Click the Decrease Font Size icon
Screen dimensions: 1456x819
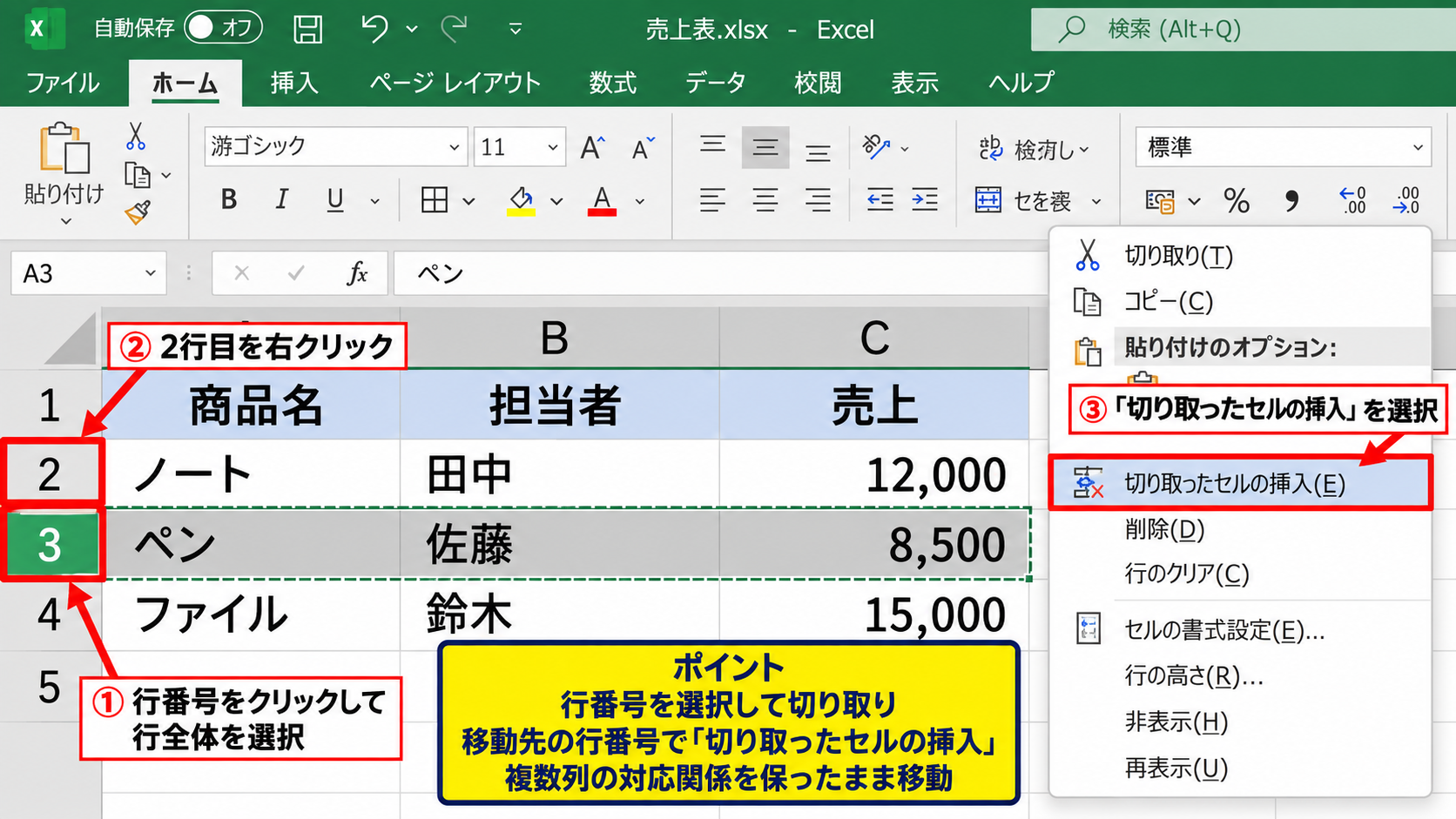pos(643,147)
